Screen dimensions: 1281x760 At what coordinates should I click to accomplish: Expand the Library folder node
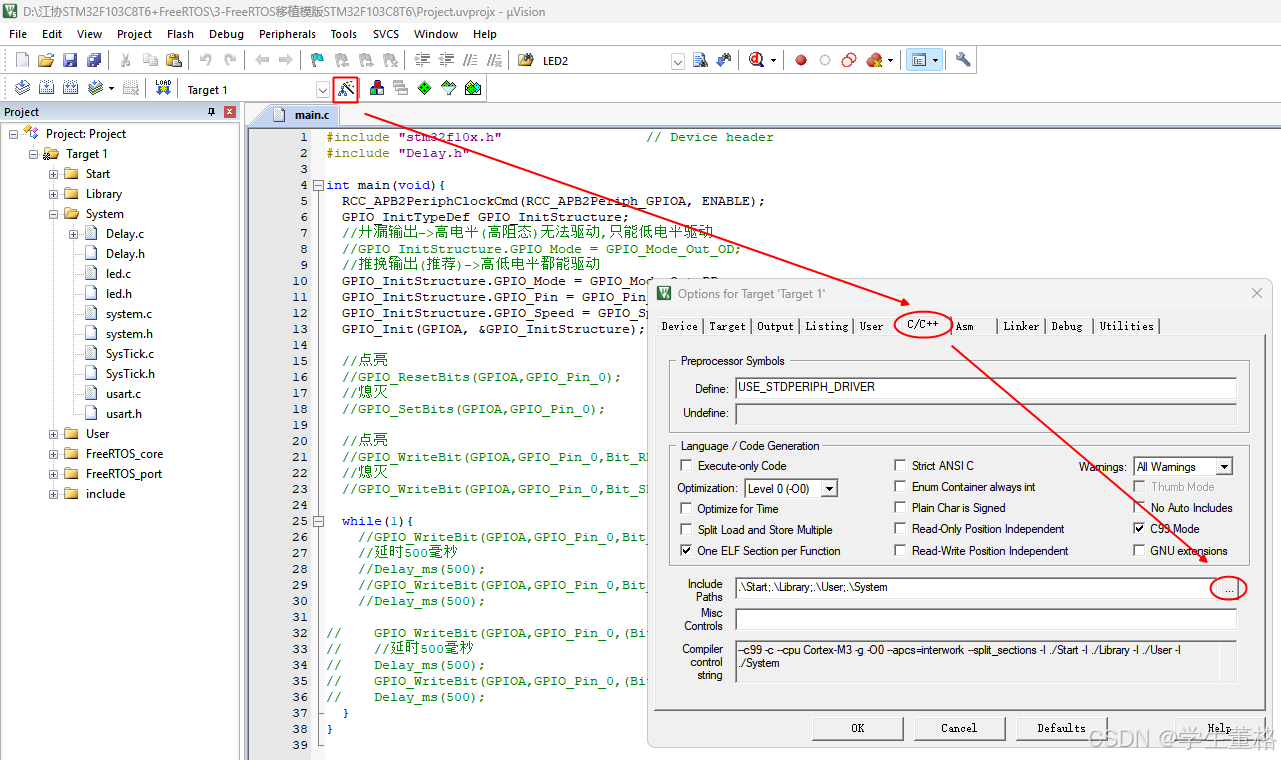pyautogui.click(x=53, y=194)
